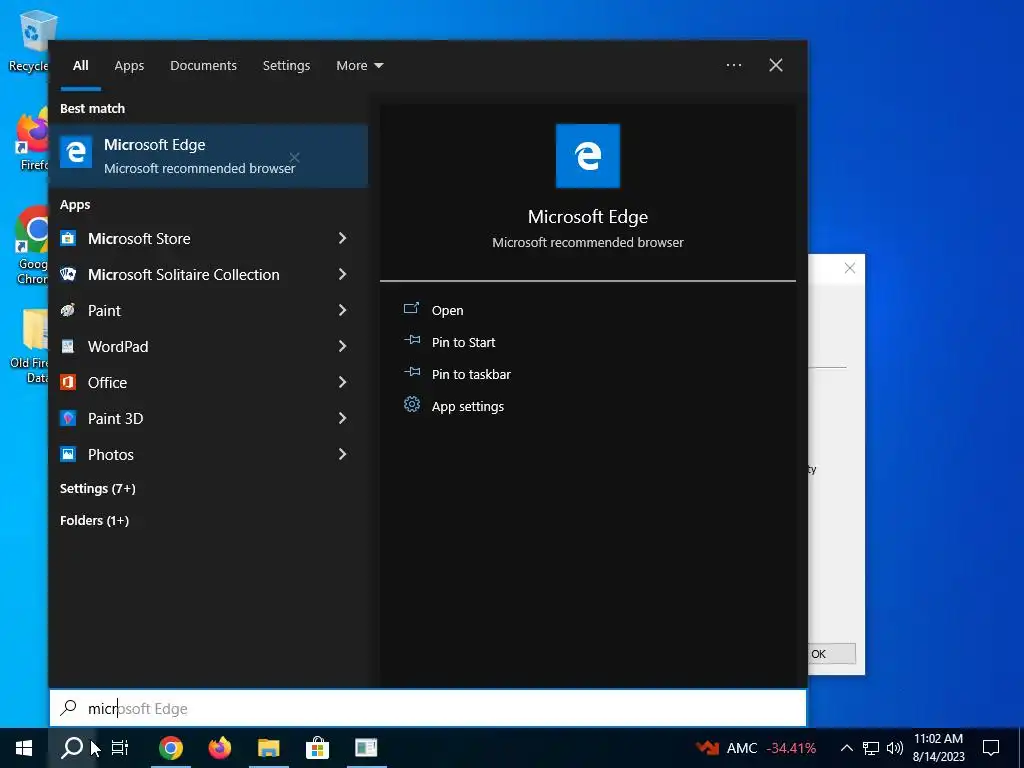Show hidden system tray icons
Viewport: 1024px width, 768px height.
(846, 748)
